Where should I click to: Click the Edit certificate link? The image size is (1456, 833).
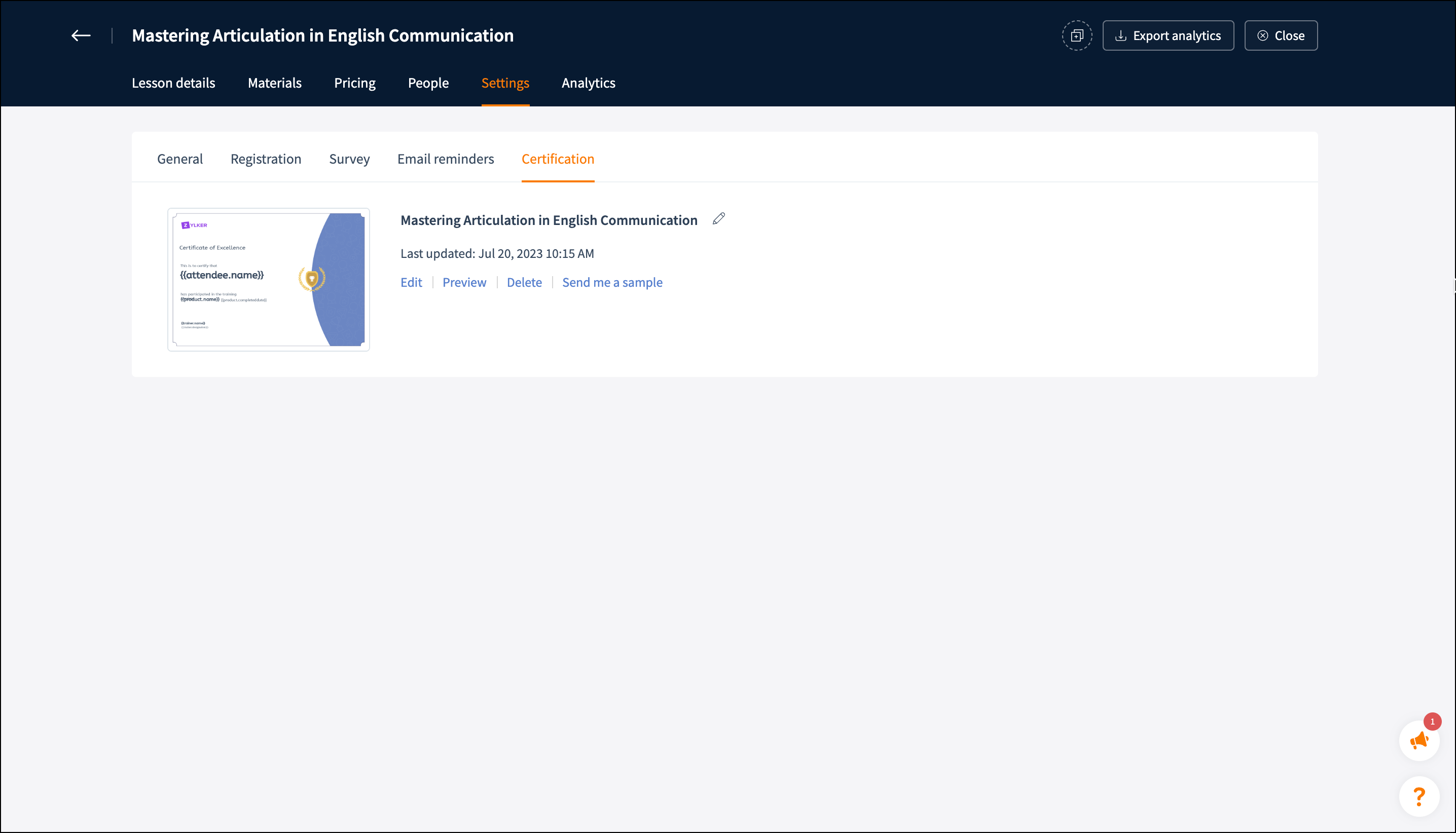click(x=411, y=283)
